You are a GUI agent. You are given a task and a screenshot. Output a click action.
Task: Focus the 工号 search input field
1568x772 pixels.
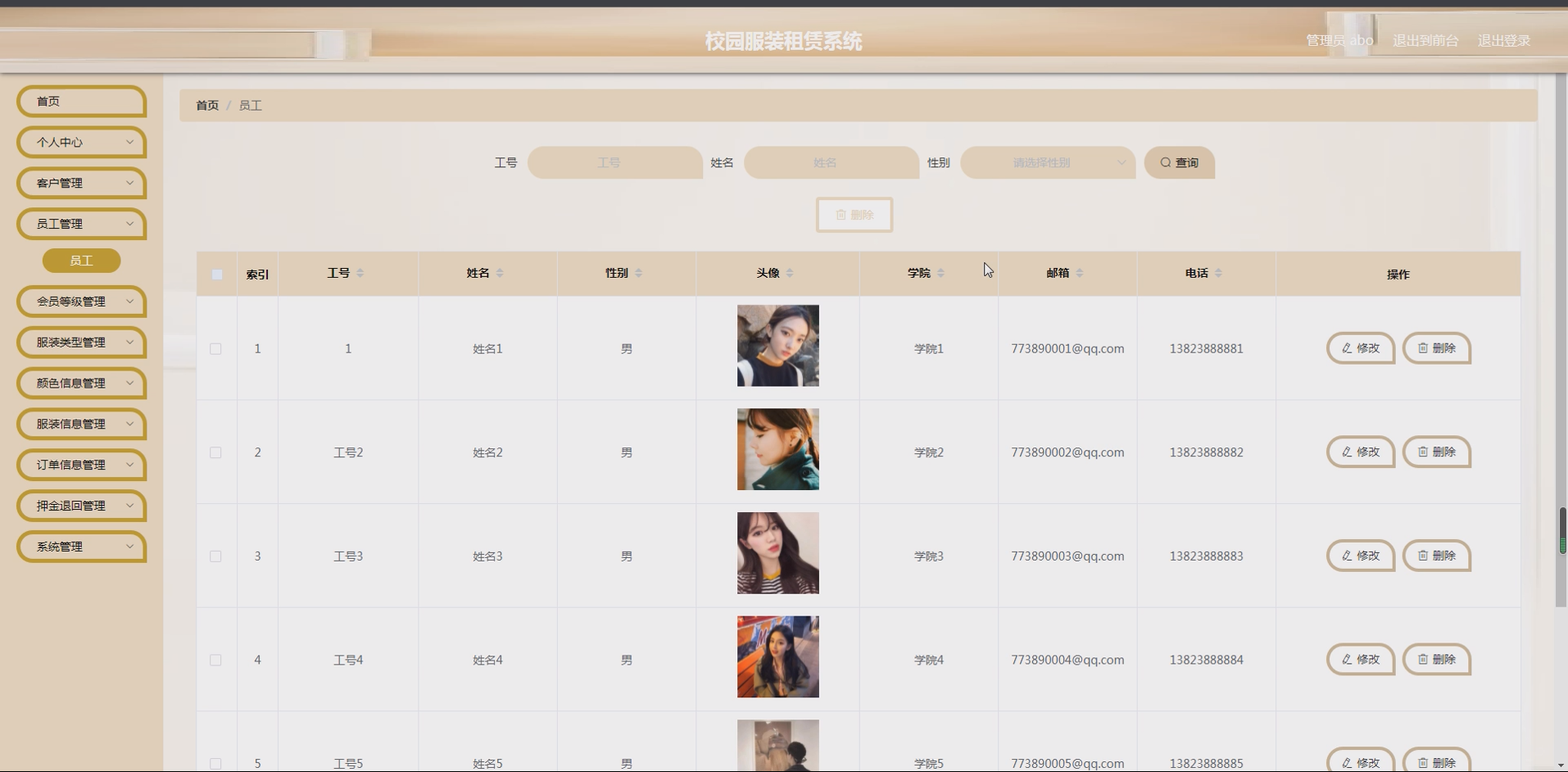(614, 162)
